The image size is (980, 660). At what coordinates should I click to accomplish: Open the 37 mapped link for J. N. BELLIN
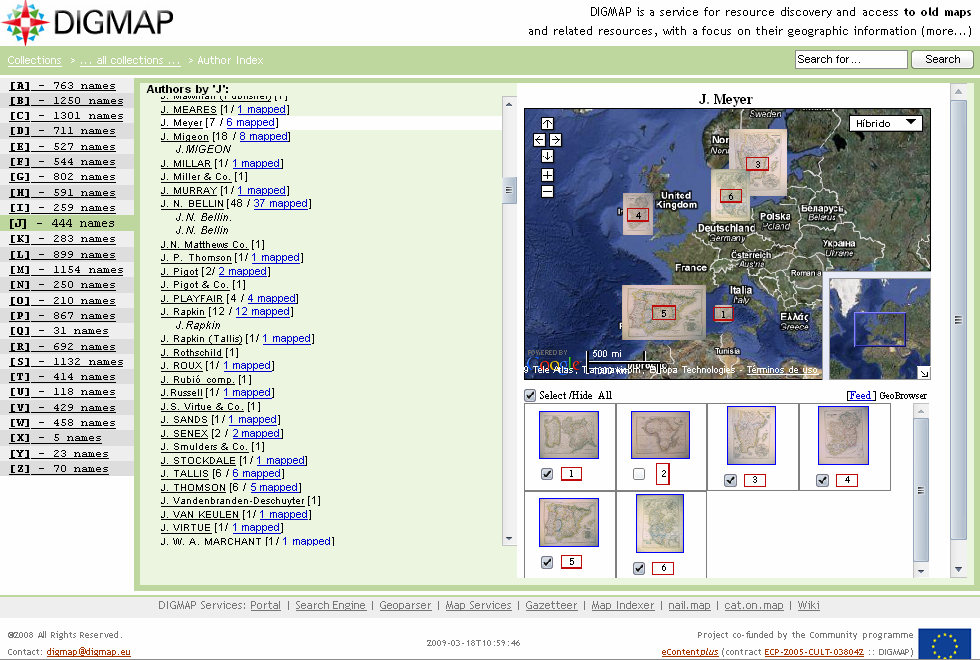[281, 203]
